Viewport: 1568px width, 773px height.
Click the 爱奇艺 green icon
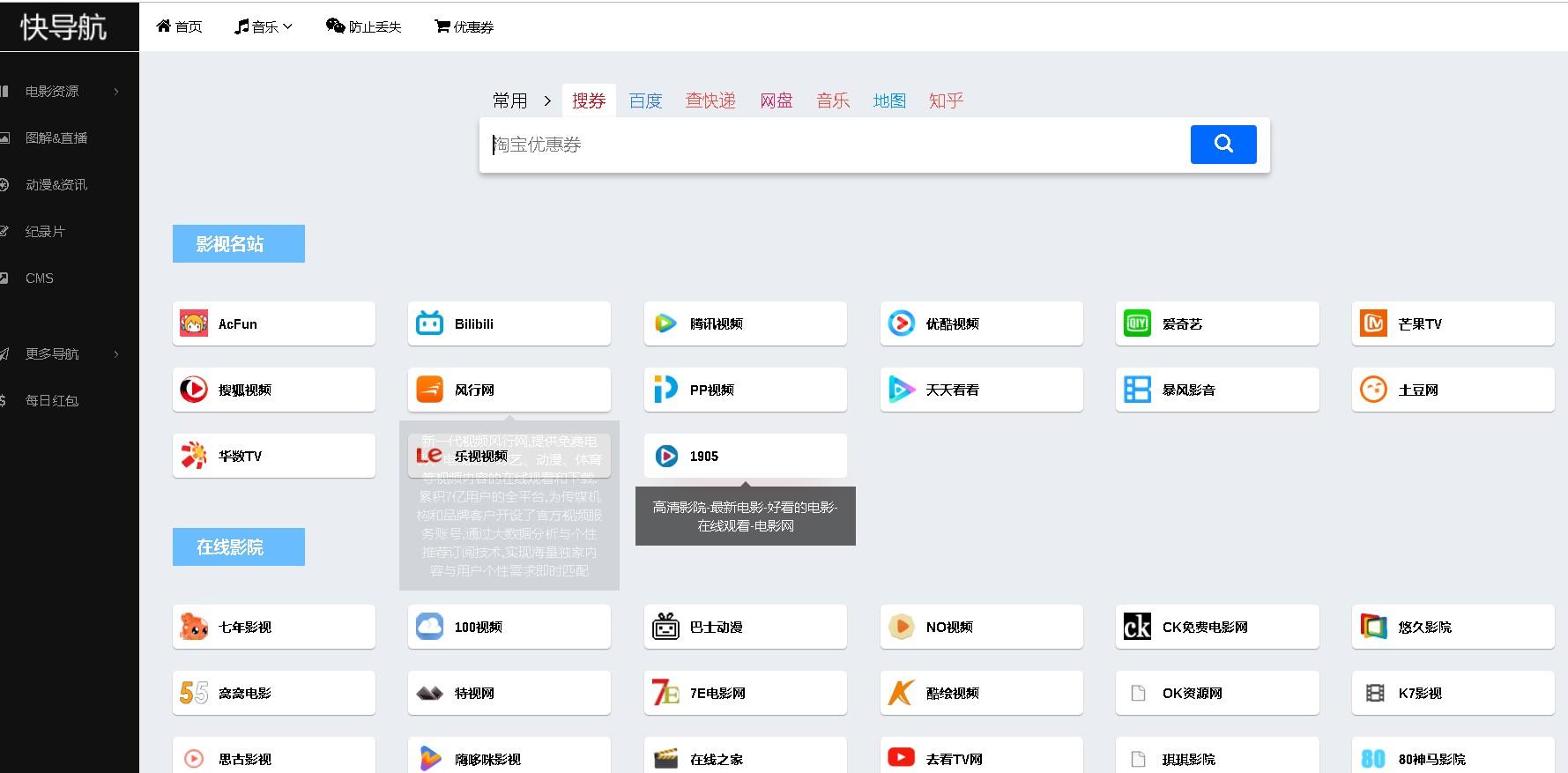click(1137, 323)
